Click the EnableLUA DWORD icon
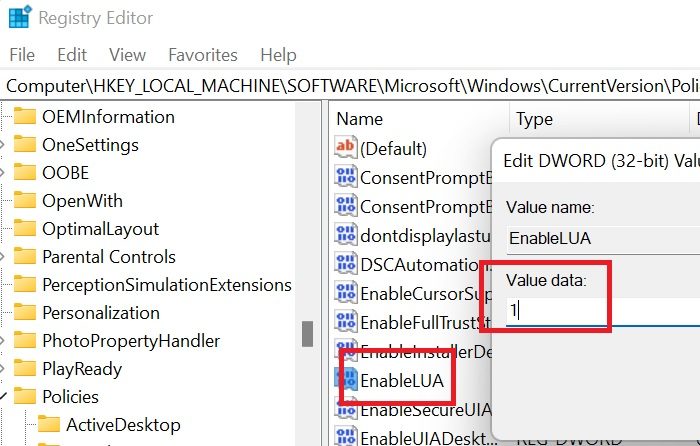 (x=346, y=380)
